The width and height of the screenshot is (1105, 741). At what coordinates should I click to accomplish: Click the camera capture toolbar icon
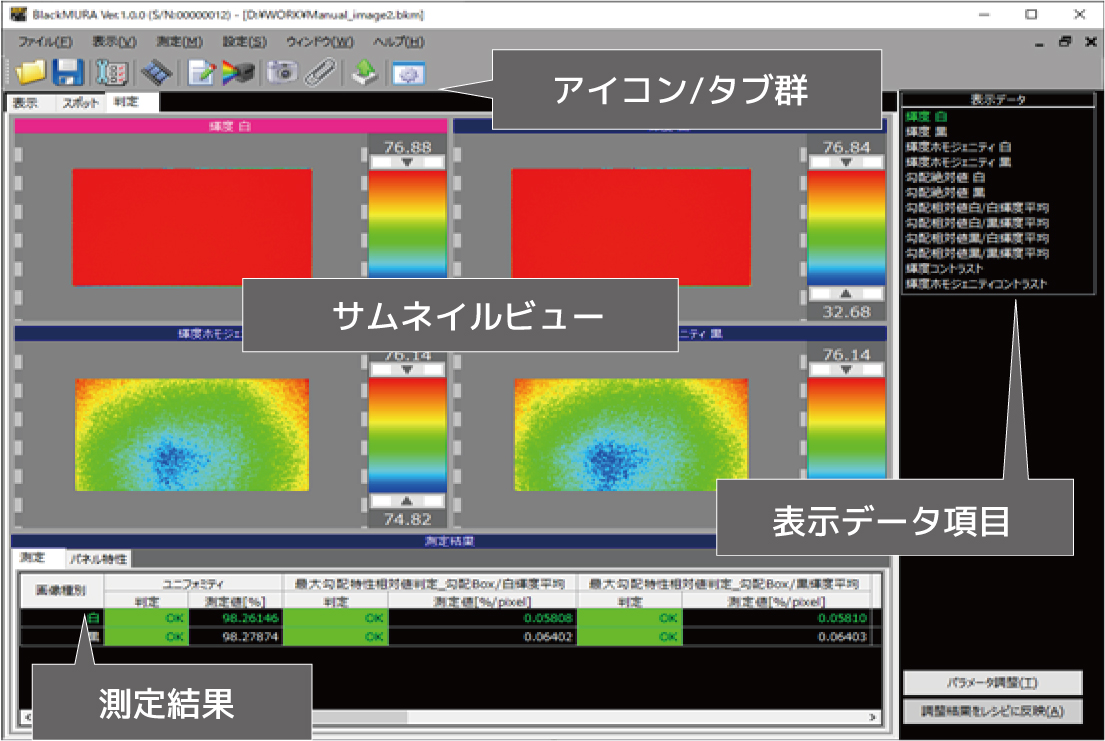(282, 73)
